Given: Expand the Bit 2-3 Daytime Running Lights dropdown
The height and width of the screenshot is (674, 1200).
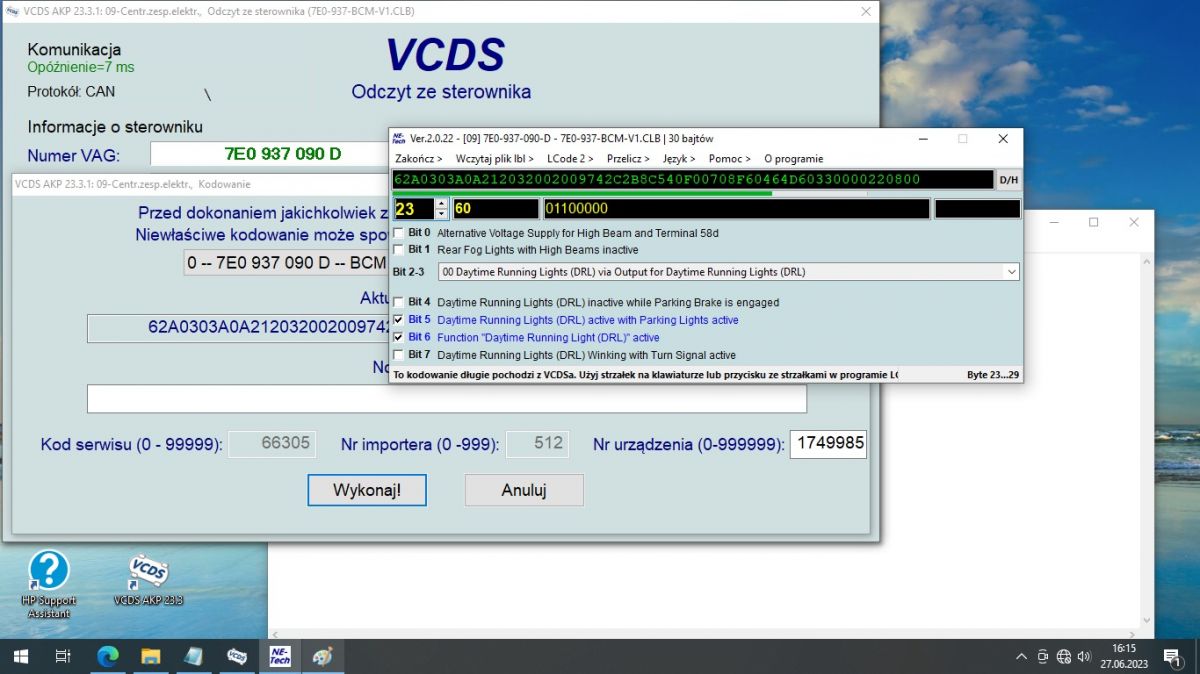Looking at the screenshot, I should click(x=1011, y=272).
